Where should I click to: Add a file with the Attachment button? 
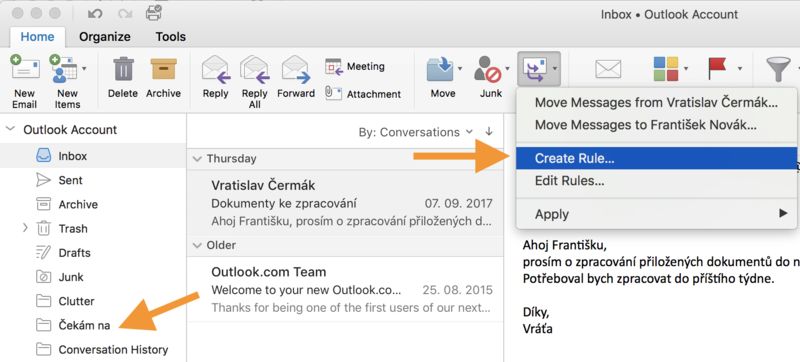tap(363, 94)
